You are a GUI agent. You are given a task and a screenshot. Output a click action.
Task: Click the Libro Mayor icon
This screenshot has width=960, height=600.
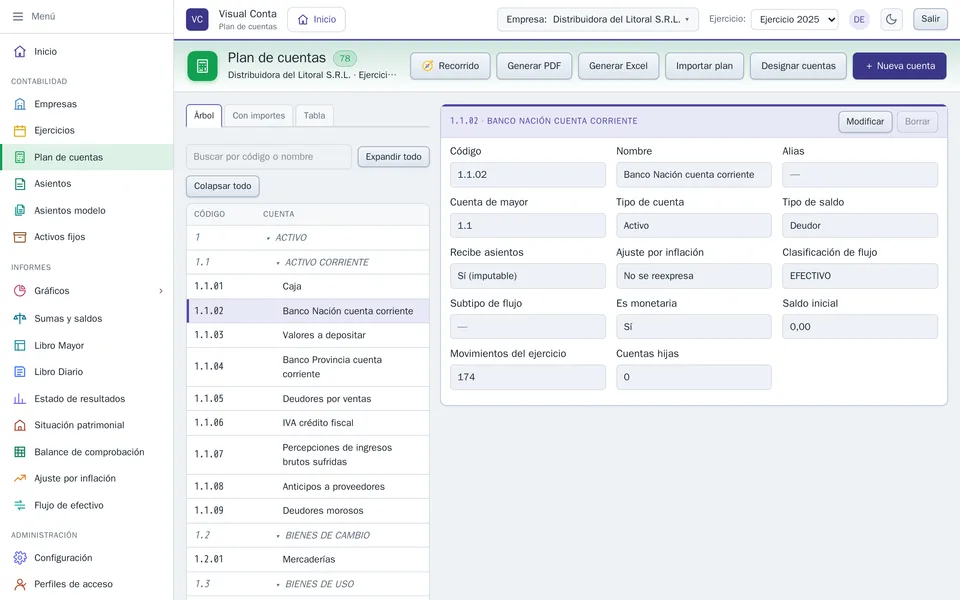[x=20, y=345]
